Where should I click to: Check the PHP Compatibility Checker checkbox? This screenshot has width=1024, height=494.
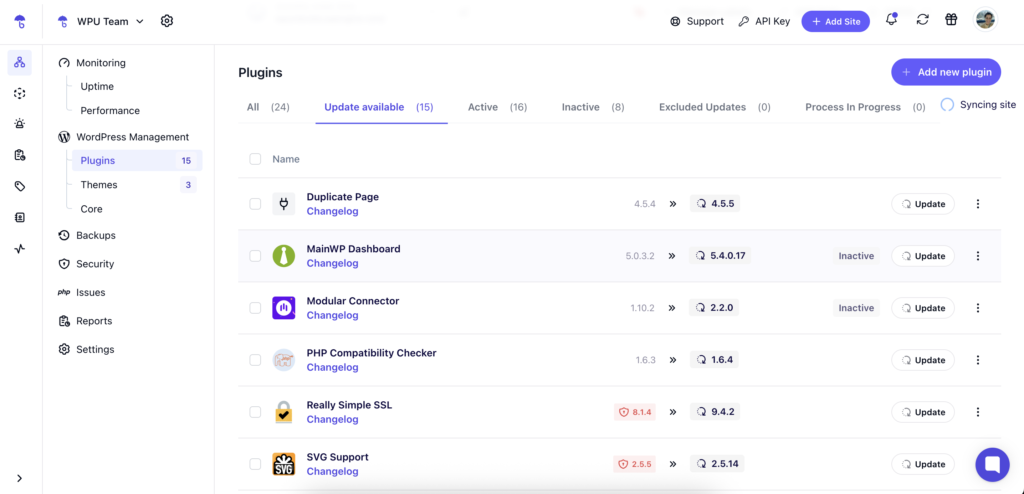(x=255, y=360)
